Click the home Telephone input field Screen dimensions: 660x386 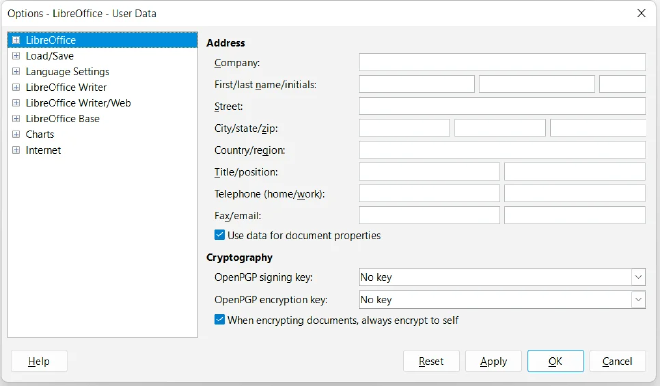tap(429, 194)
